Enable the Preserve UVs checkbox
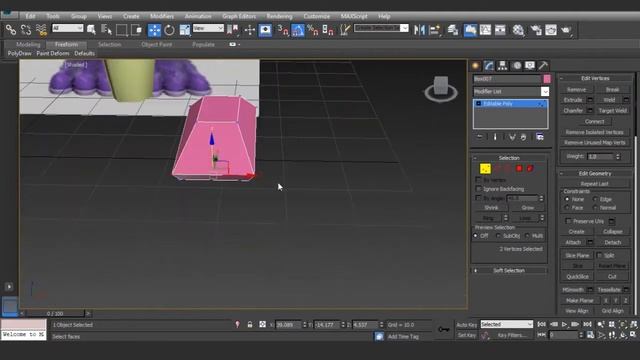The height and width of the screenshot is (360, 640). click(x=568, y=221)
